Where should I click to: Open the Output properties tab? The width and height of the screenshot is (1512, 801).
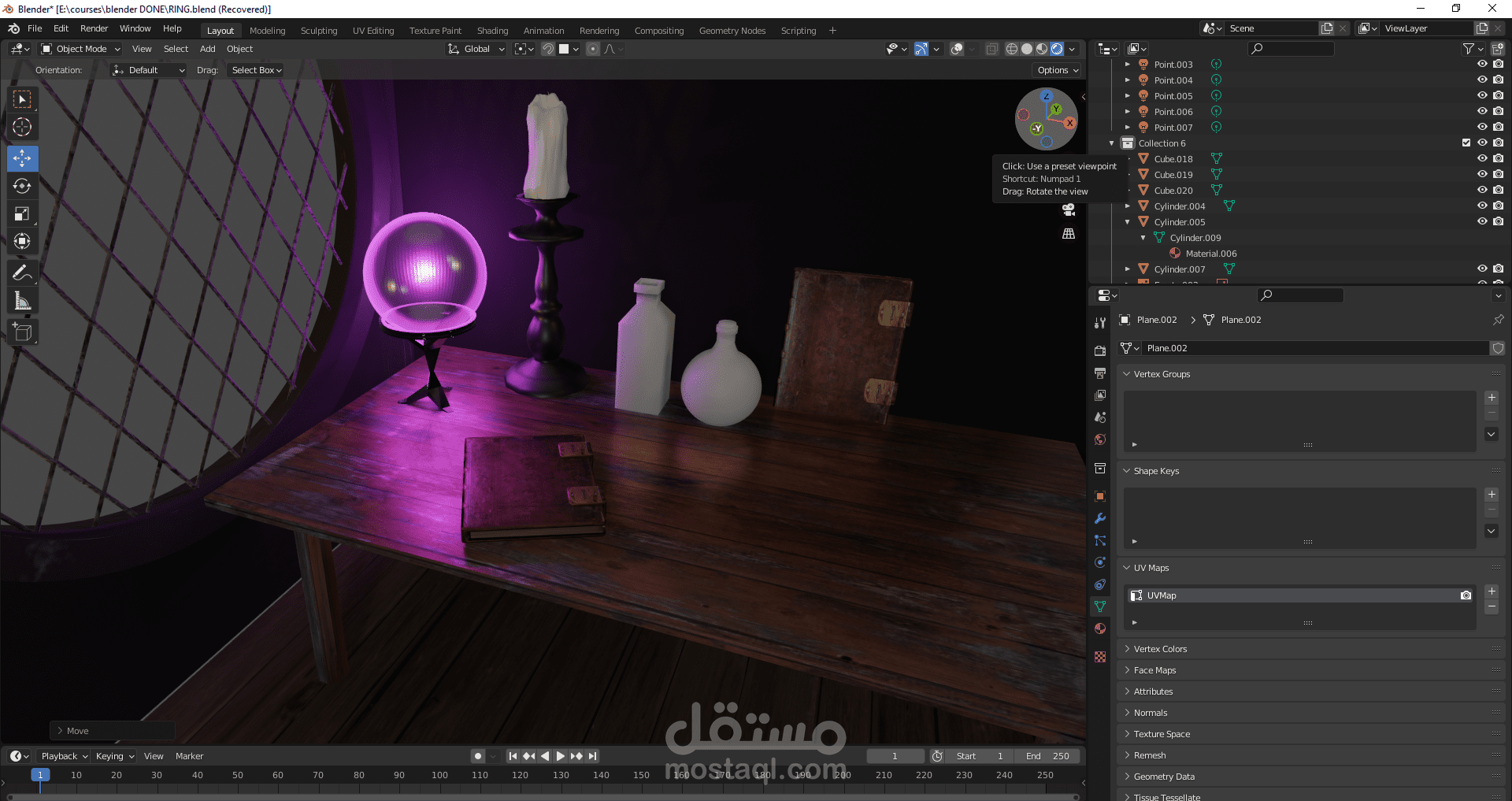[1100, 373]
